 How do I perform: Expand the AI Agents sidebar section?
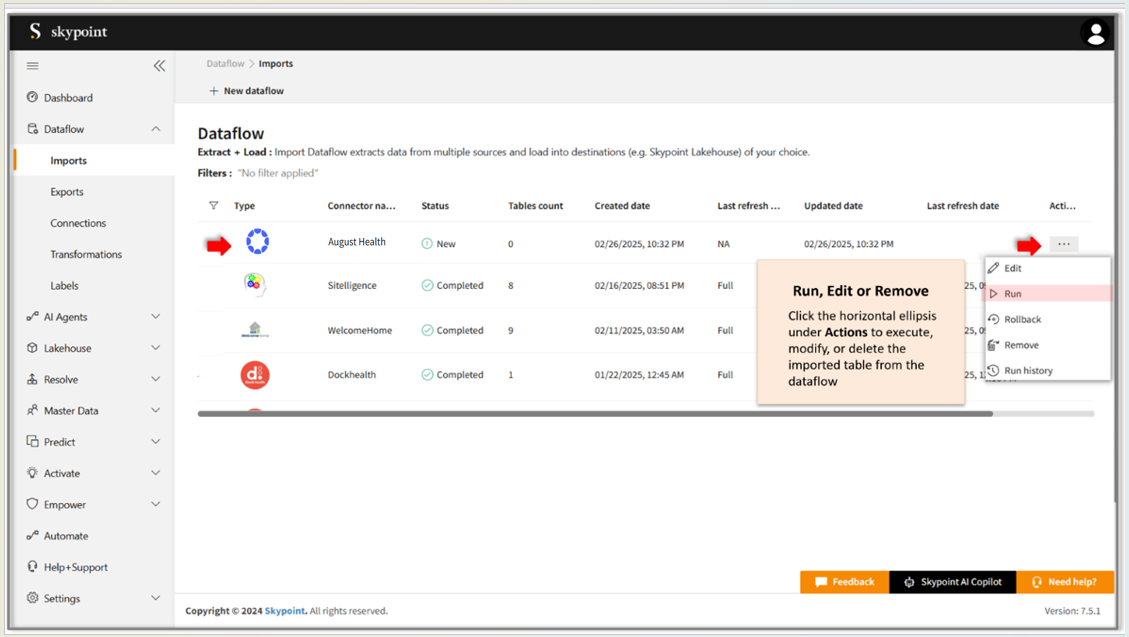click(156, 317)
